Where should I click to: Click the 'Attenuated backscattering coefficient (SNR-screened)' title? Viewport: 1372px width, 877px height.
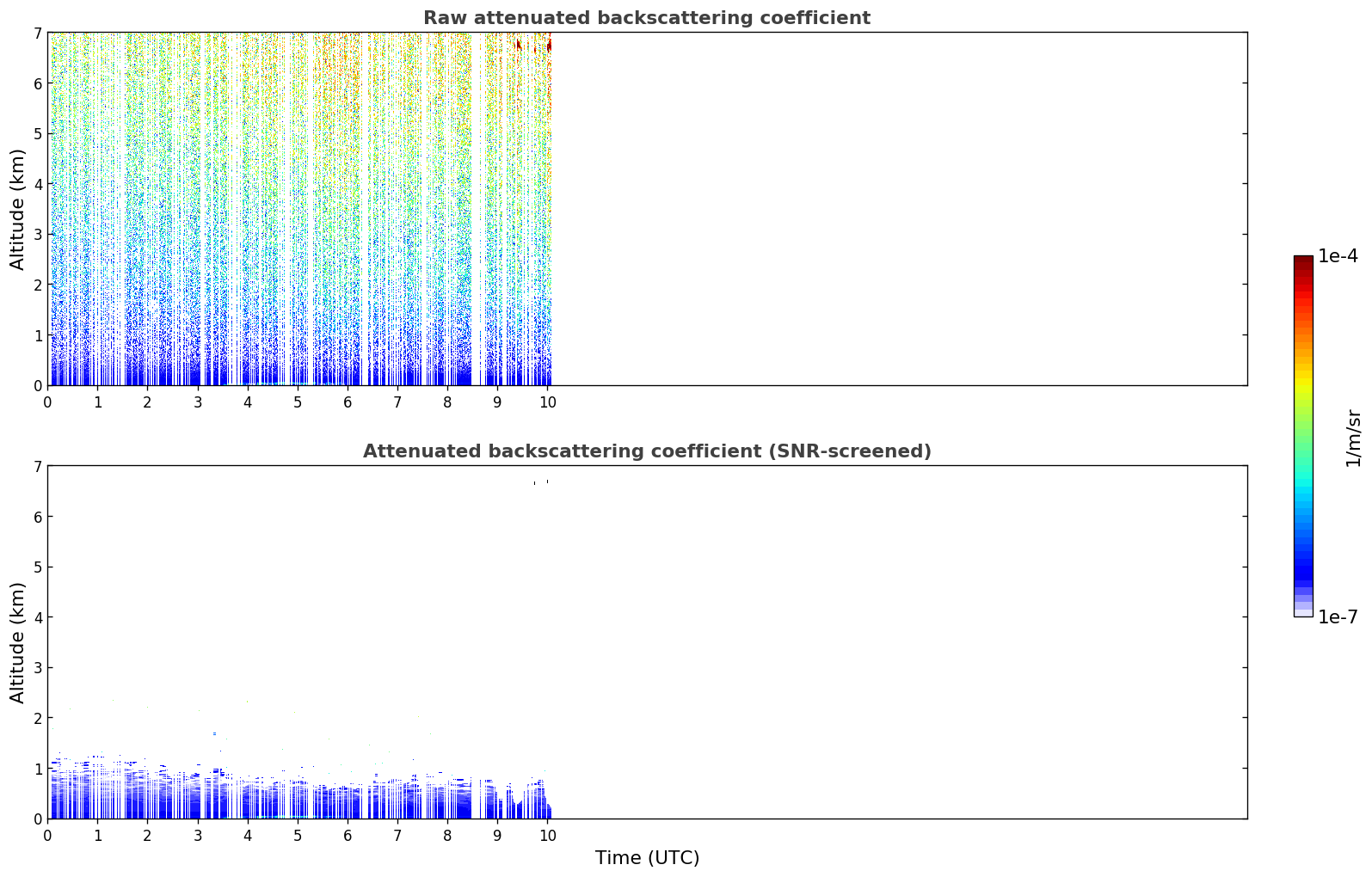[x=646, y=451]
